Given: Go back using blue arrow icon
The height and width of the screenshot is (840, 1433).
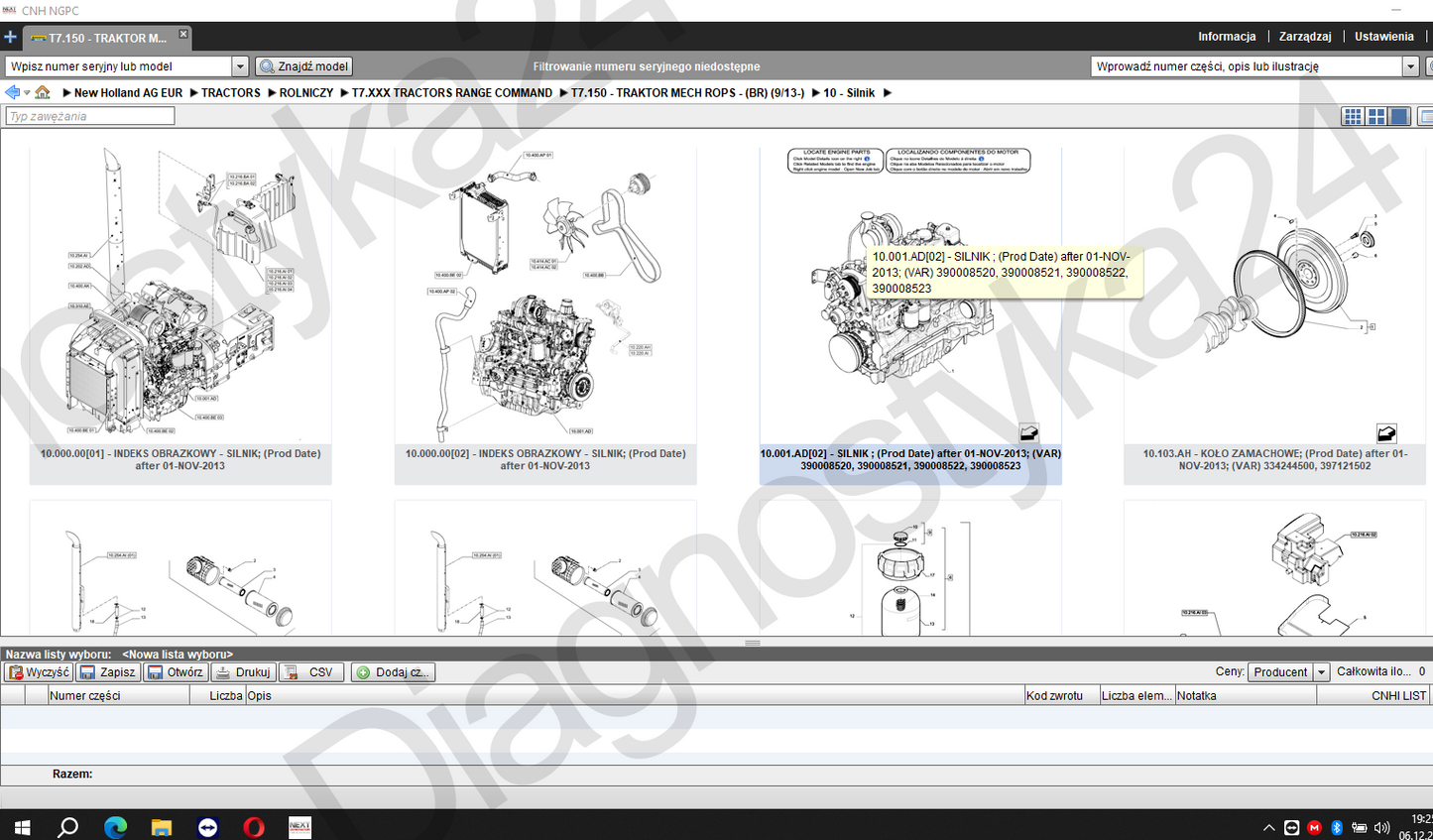Looking at the screenshot, I should pos(12,92).
